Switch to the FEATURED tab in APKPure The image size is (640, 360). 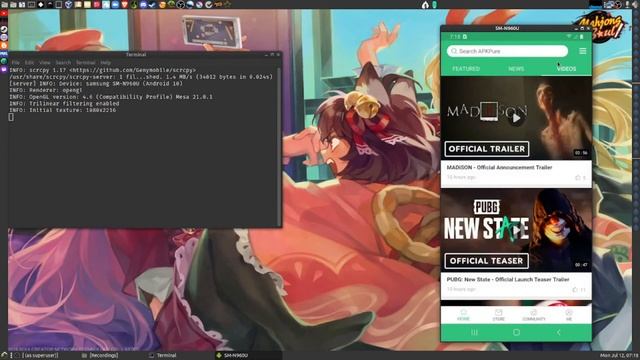point(466,69)
